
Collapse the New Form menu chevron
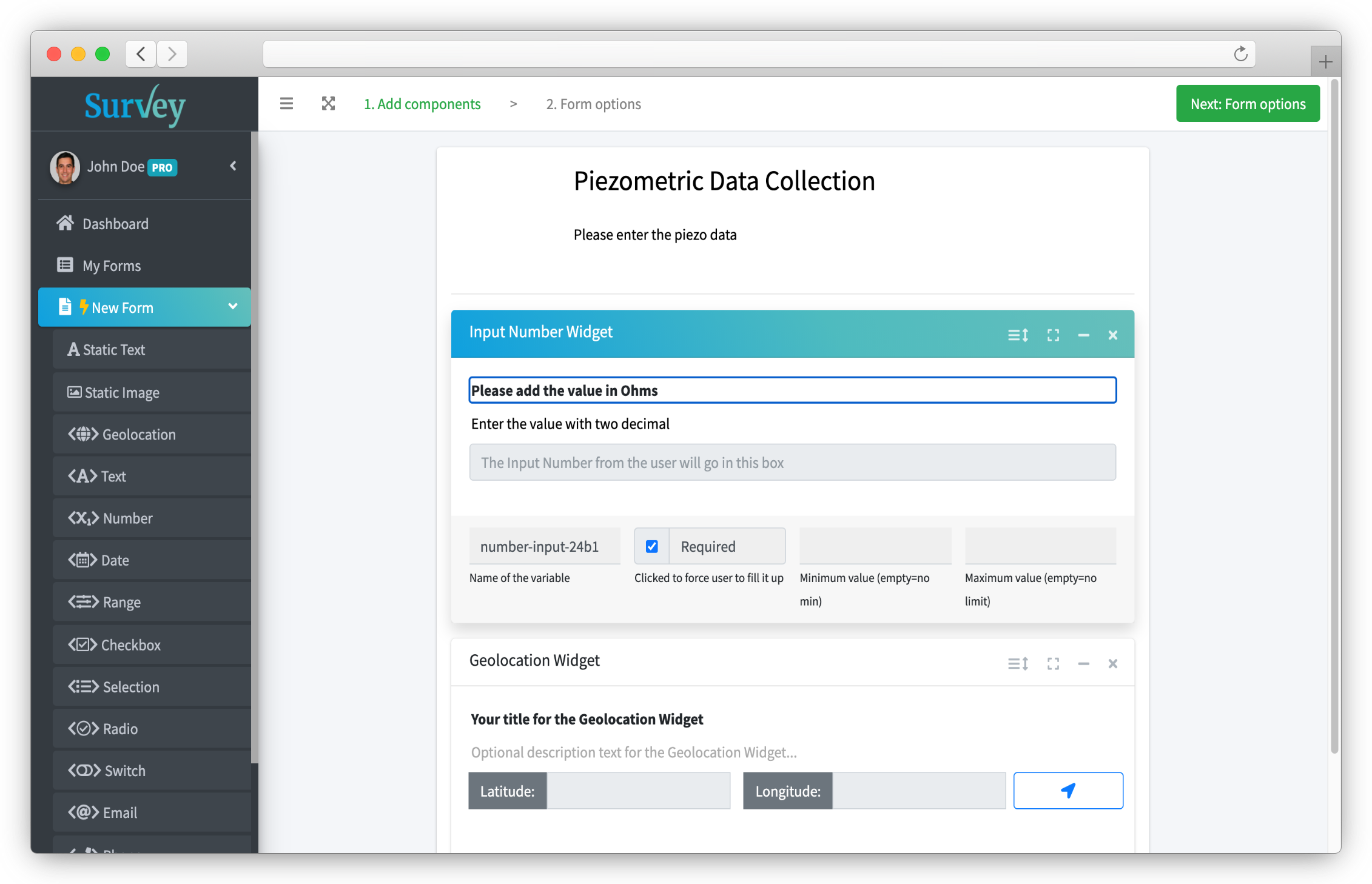232,307
